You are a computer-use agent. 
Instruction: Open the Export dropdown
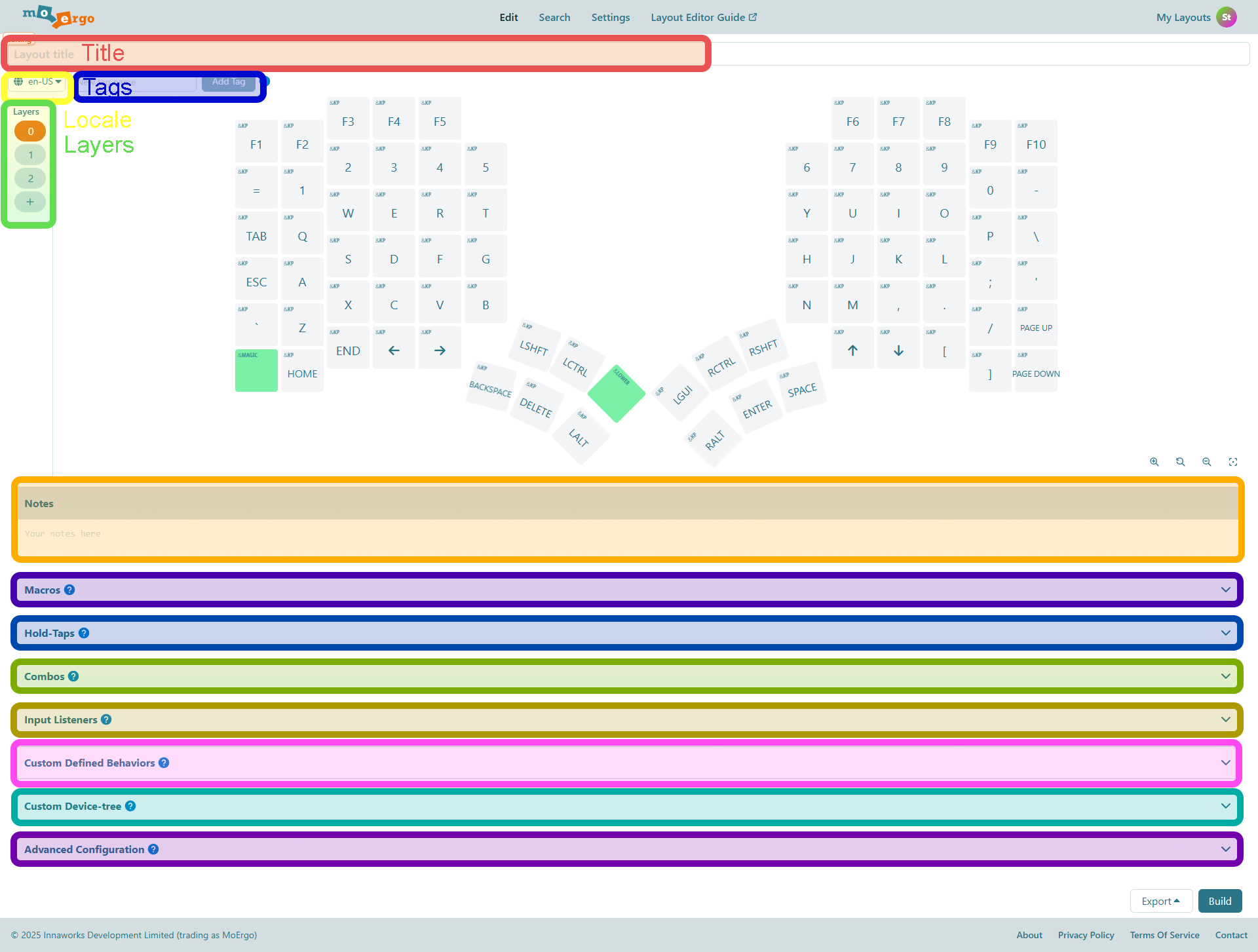(x=1160, y=900)
